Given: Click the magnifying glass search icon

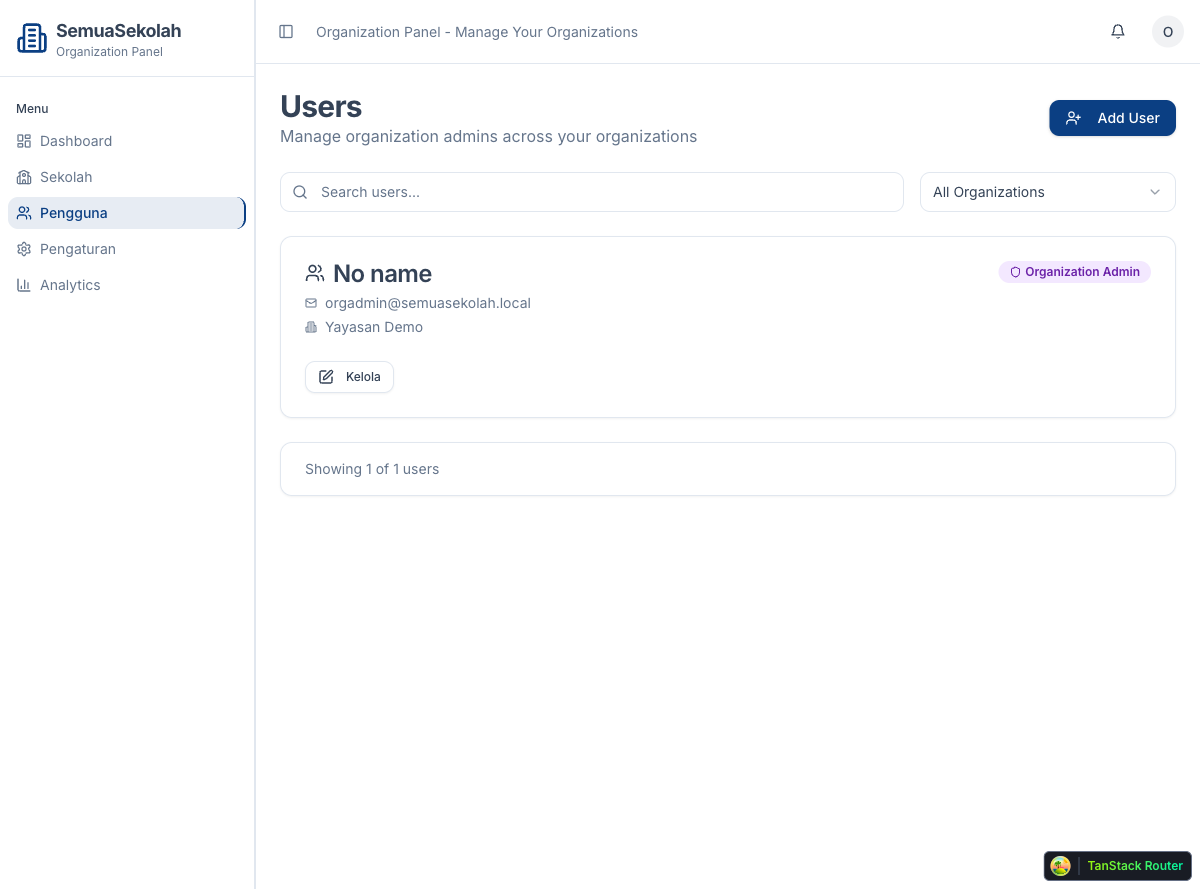Looking at the screenshot, I should pos(300,191).
